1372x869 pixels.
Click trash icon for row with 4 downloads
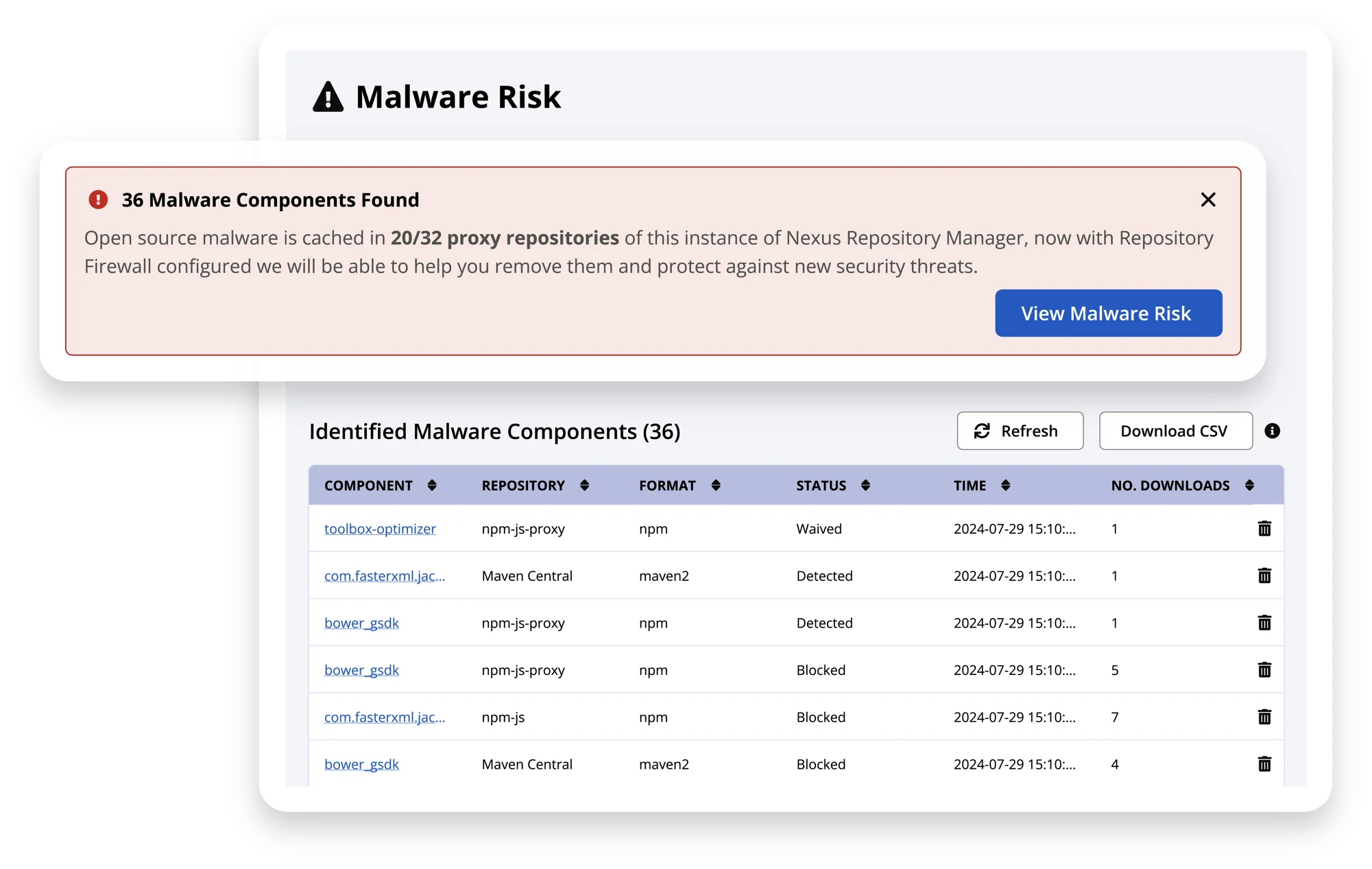[x=1264, y=764]
